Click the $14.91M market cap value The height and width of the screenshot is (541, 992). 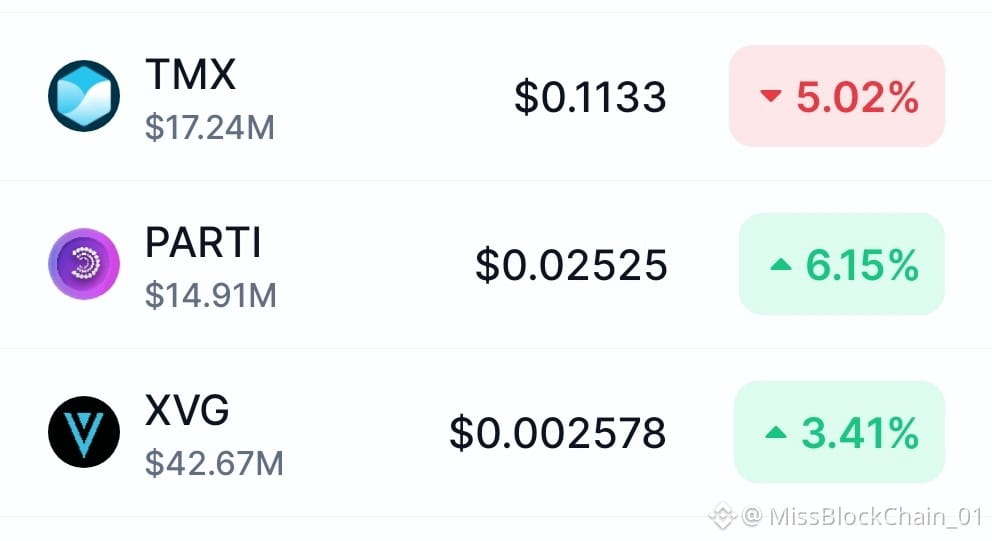coord(211,295)
